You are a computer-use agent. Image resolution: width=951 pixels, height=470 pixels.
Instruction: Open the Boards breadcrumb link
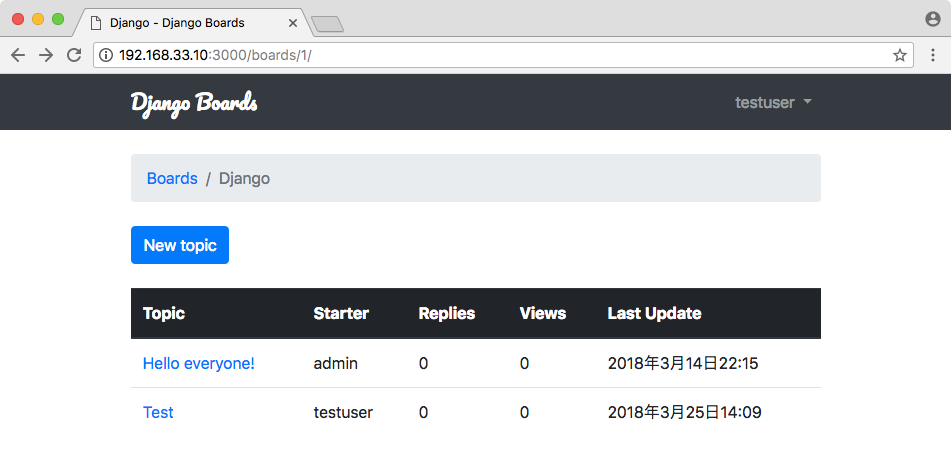coord(172,178)
